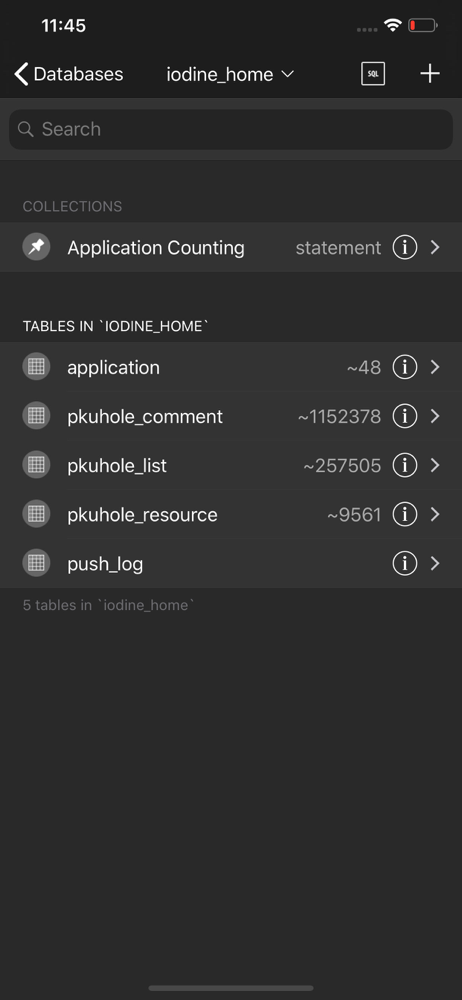Image resolution: width=462 pixels, height=1000 pixels.
Task: Go back to Databases
Action: pyautogui.click(x=69, y=74)
